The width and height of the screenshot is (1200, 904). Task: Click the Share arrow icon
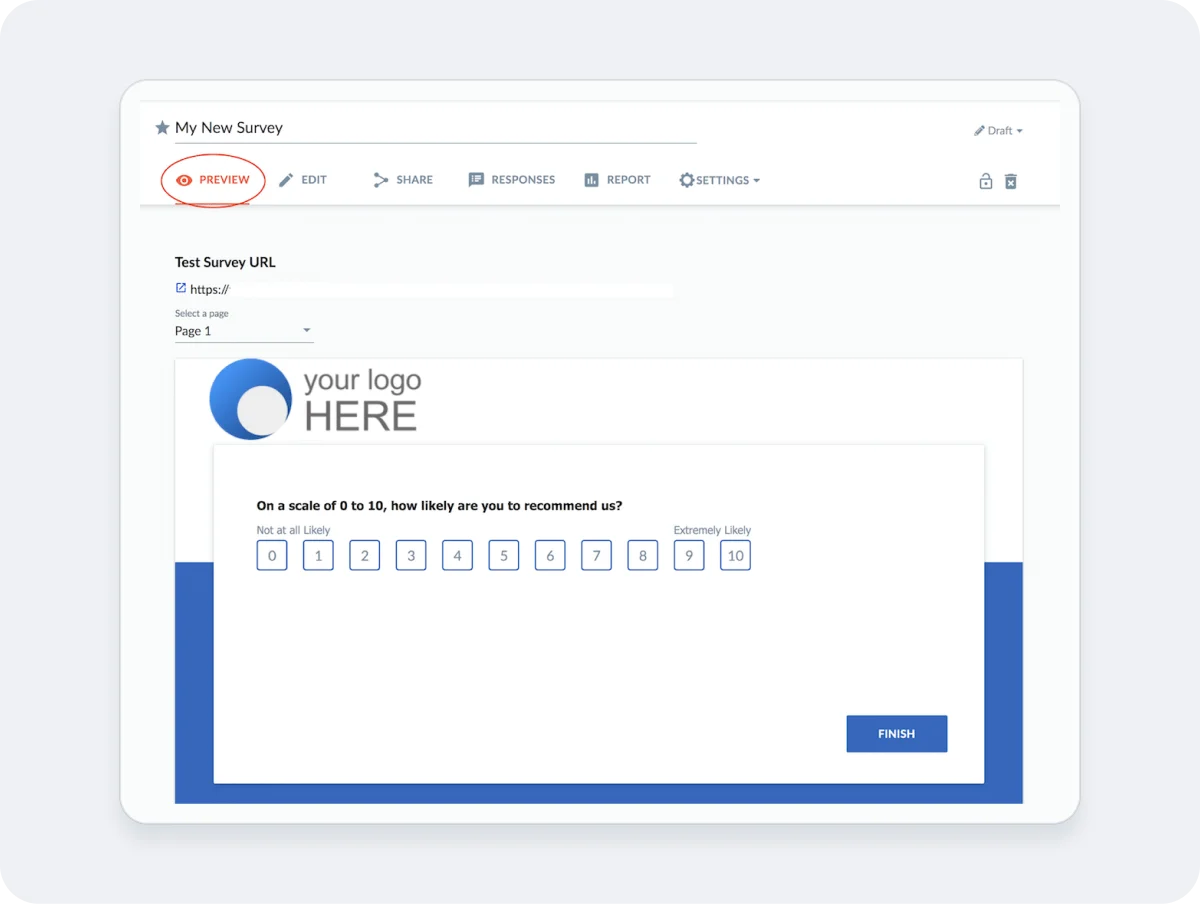(x=380, y=180)
